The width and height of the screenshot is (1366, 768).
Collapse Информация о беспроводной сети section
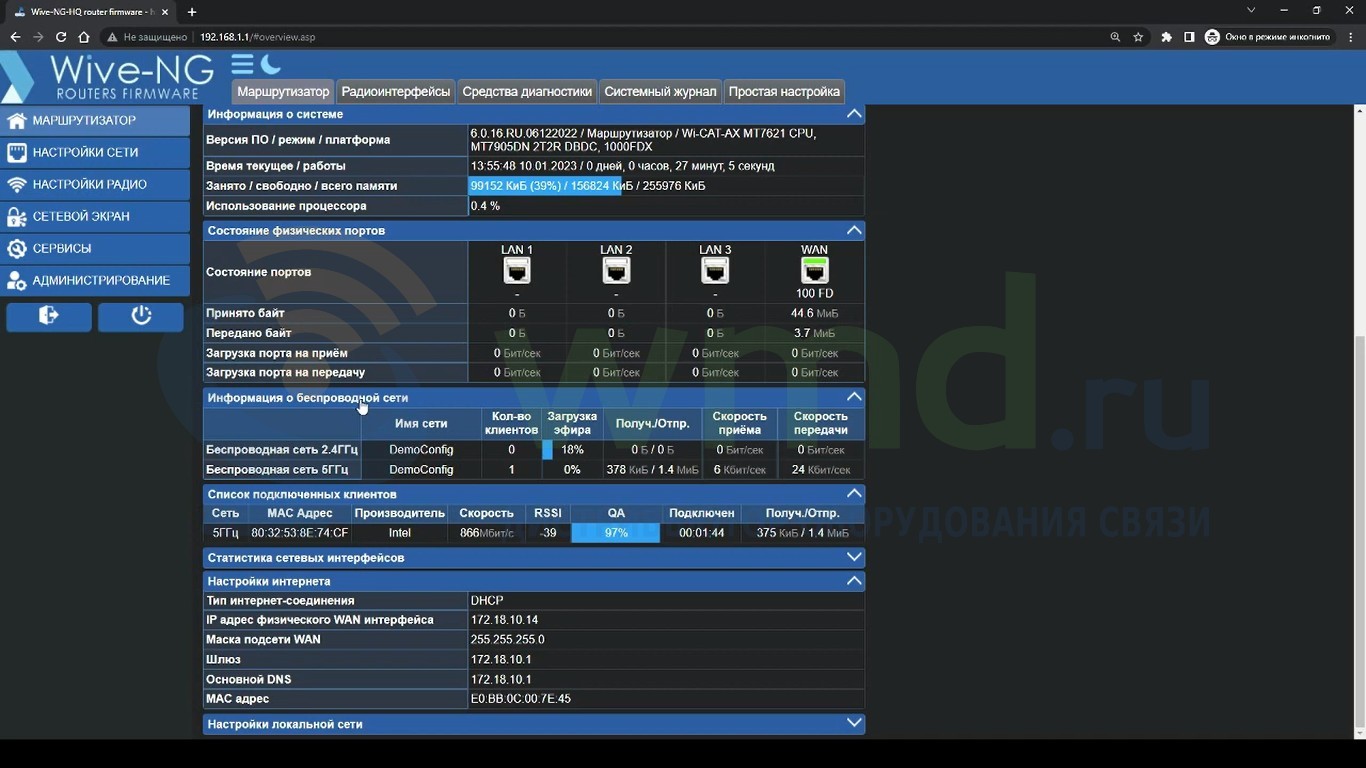pos(854,397)
